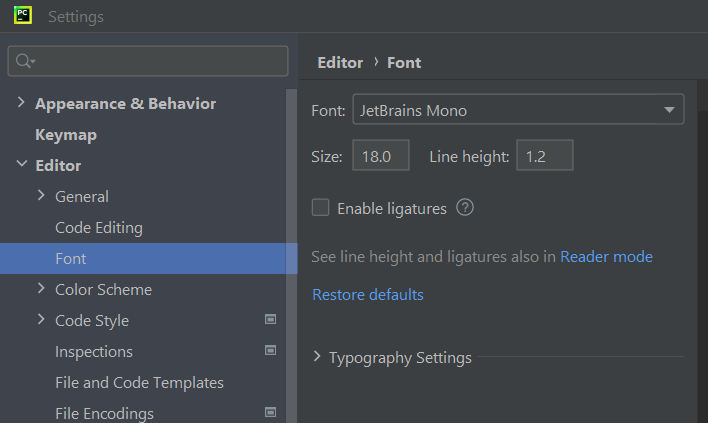
Task: Open the Font dropdown showing JetBrains Mono
Action: [518, 109]
